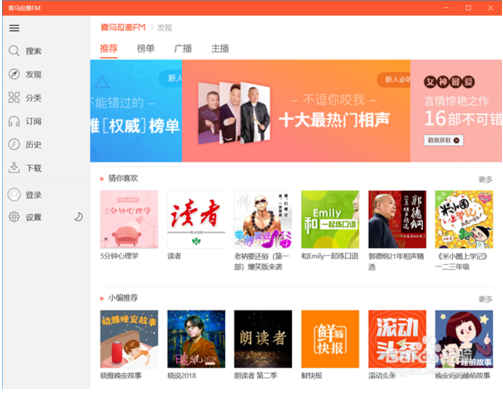Switch to the 广播 tab
The image size is (503, 399).
(183, 49)
